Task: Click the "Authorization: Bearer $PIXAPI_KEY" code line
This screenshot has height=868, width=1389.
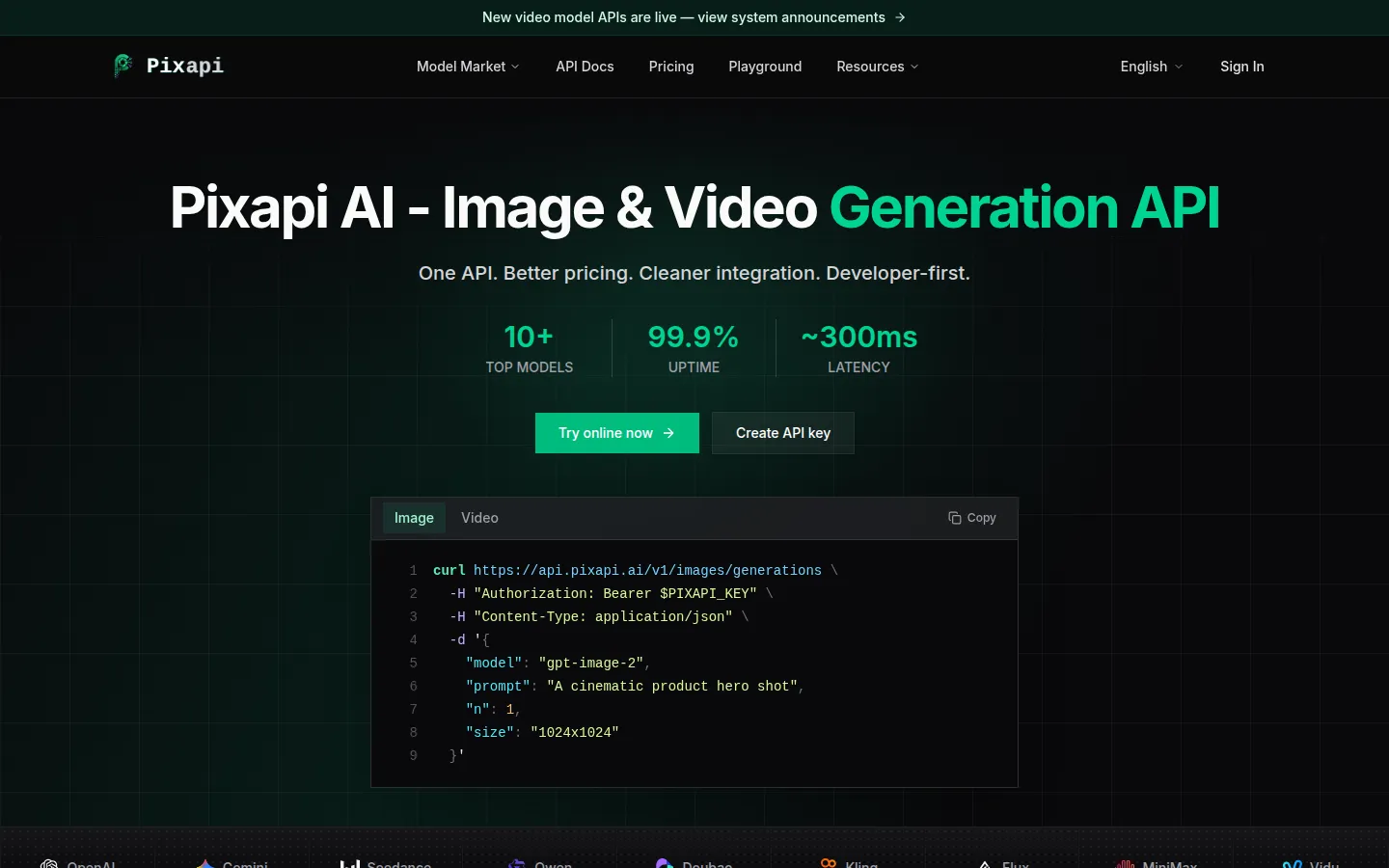Action: (x=612, y=594)
